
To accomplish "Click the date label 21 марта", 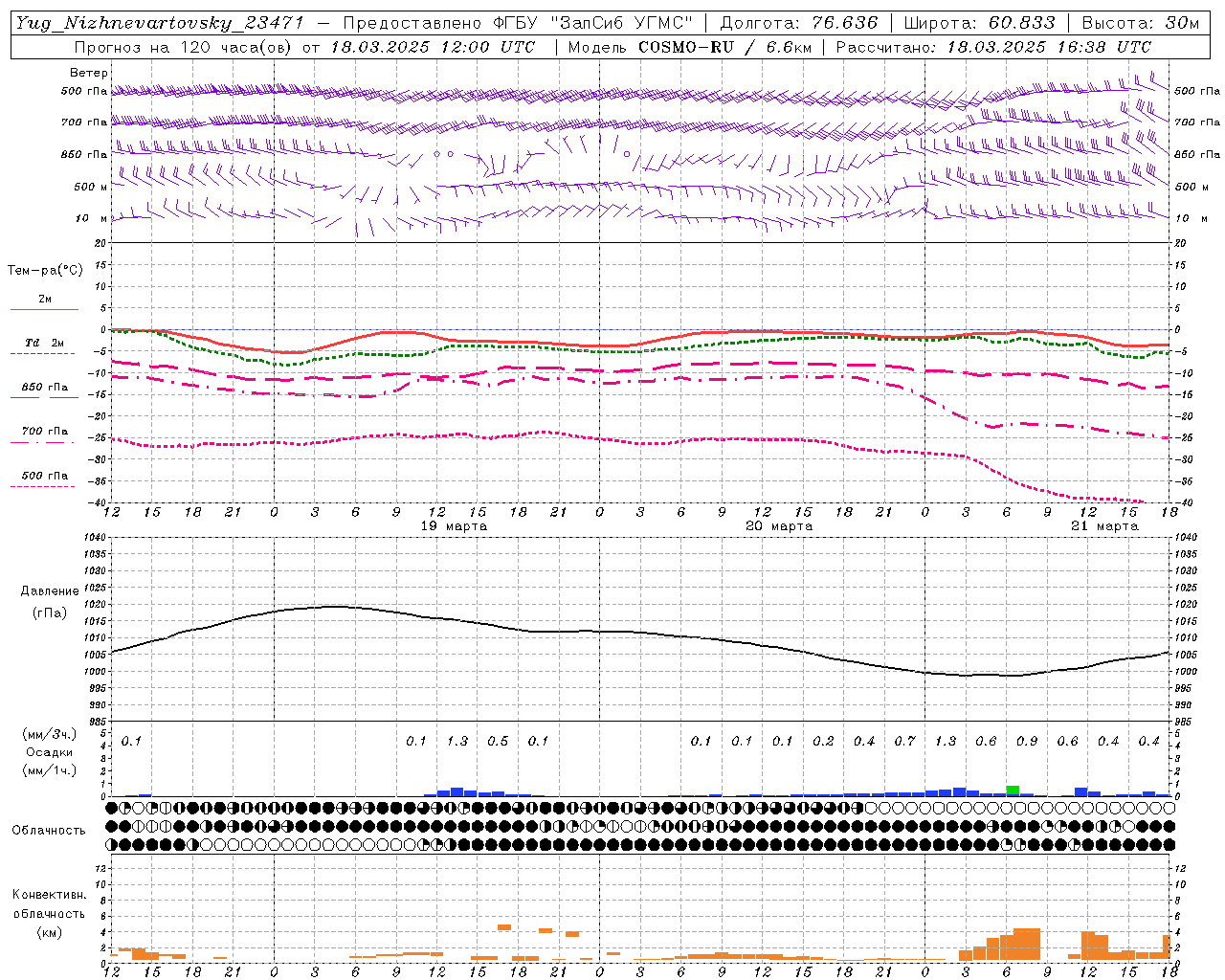I will point(1104,526).
